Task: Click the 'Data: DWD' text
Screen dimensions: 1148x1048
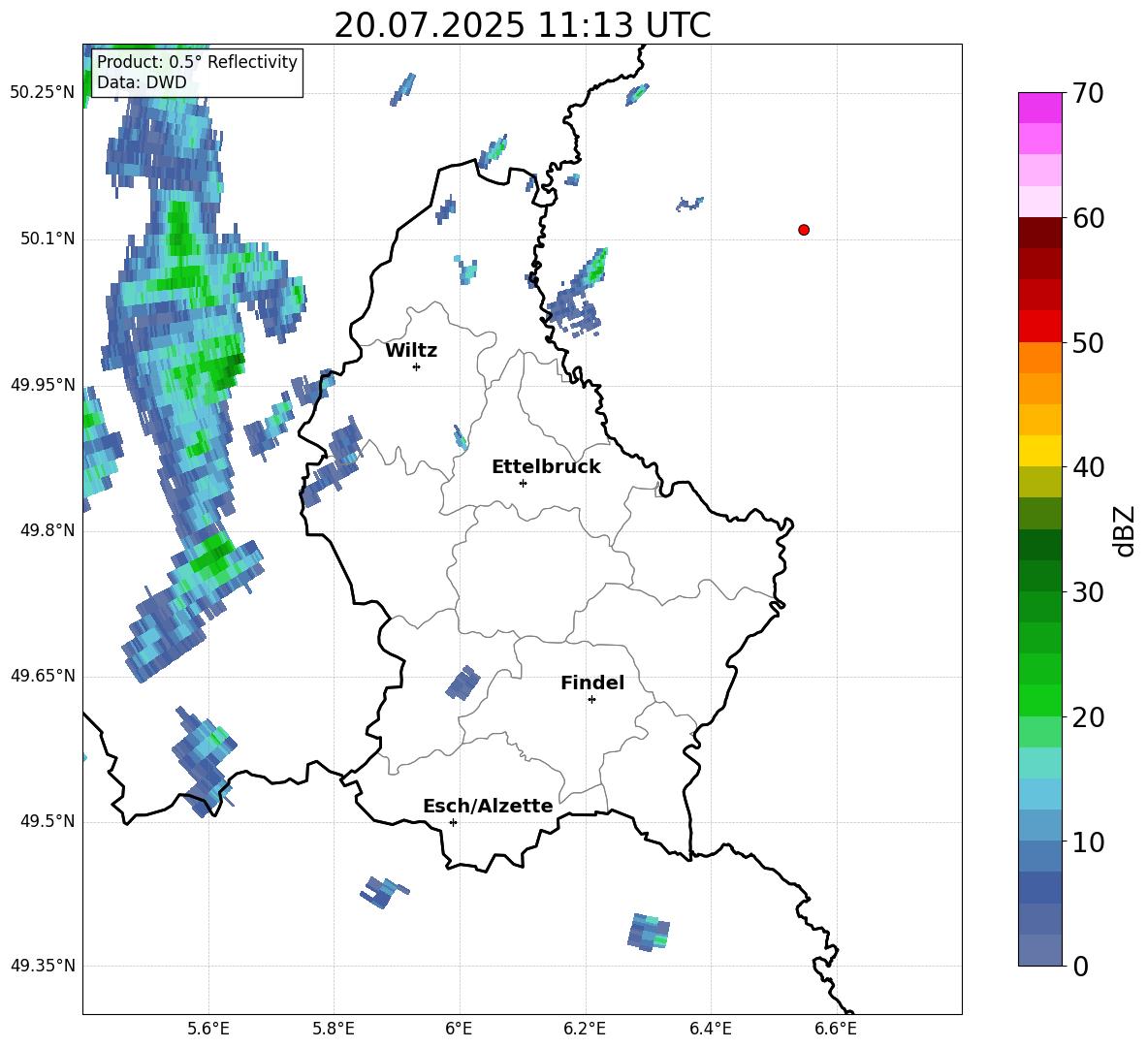Action: pos(142,82)
